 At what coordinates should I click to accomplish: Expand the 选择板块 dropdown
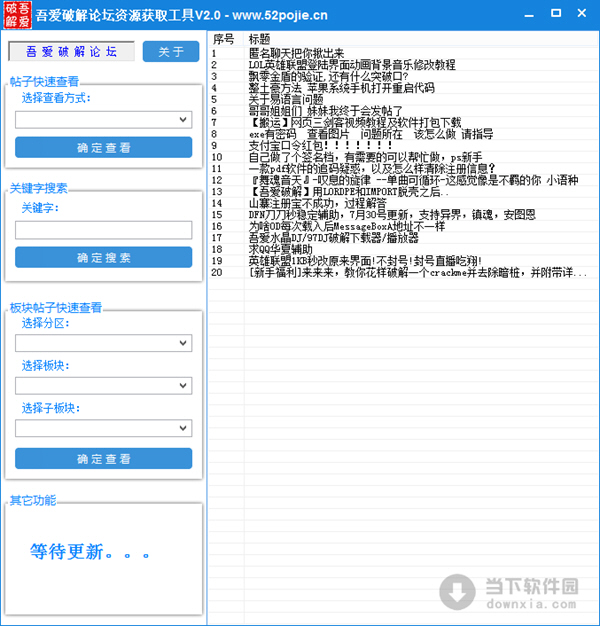(103, 386)
